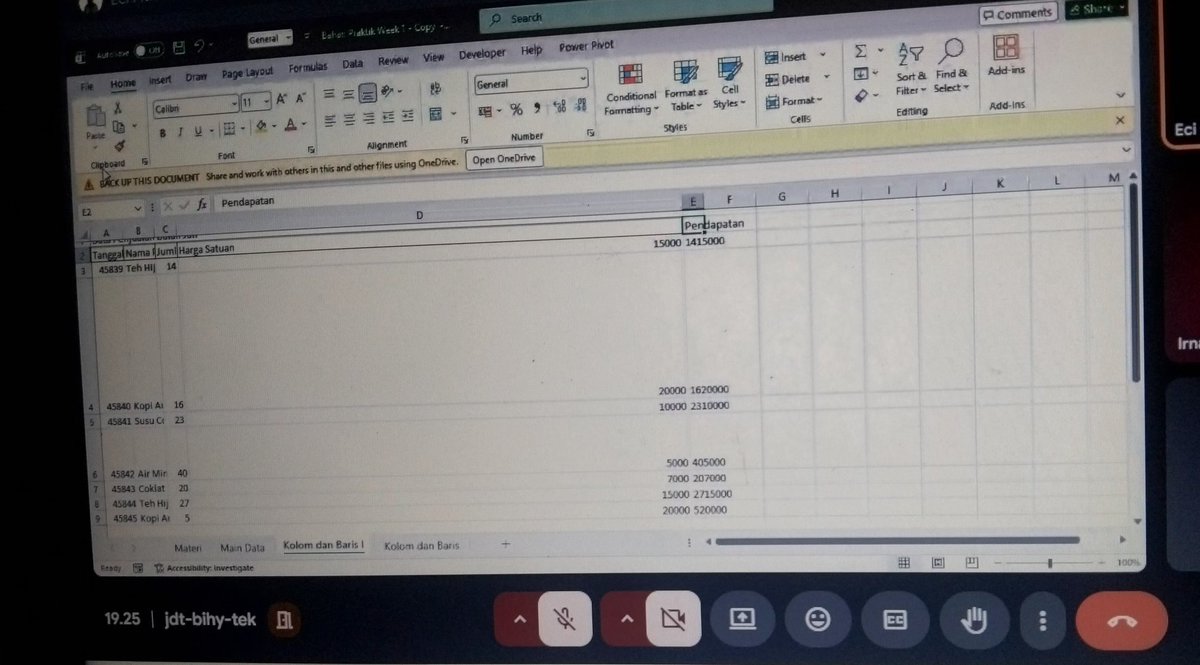Apply Bold formatting
This screenshot has height=665, width=1200.
pyautogui.click(x=163, y=132)
